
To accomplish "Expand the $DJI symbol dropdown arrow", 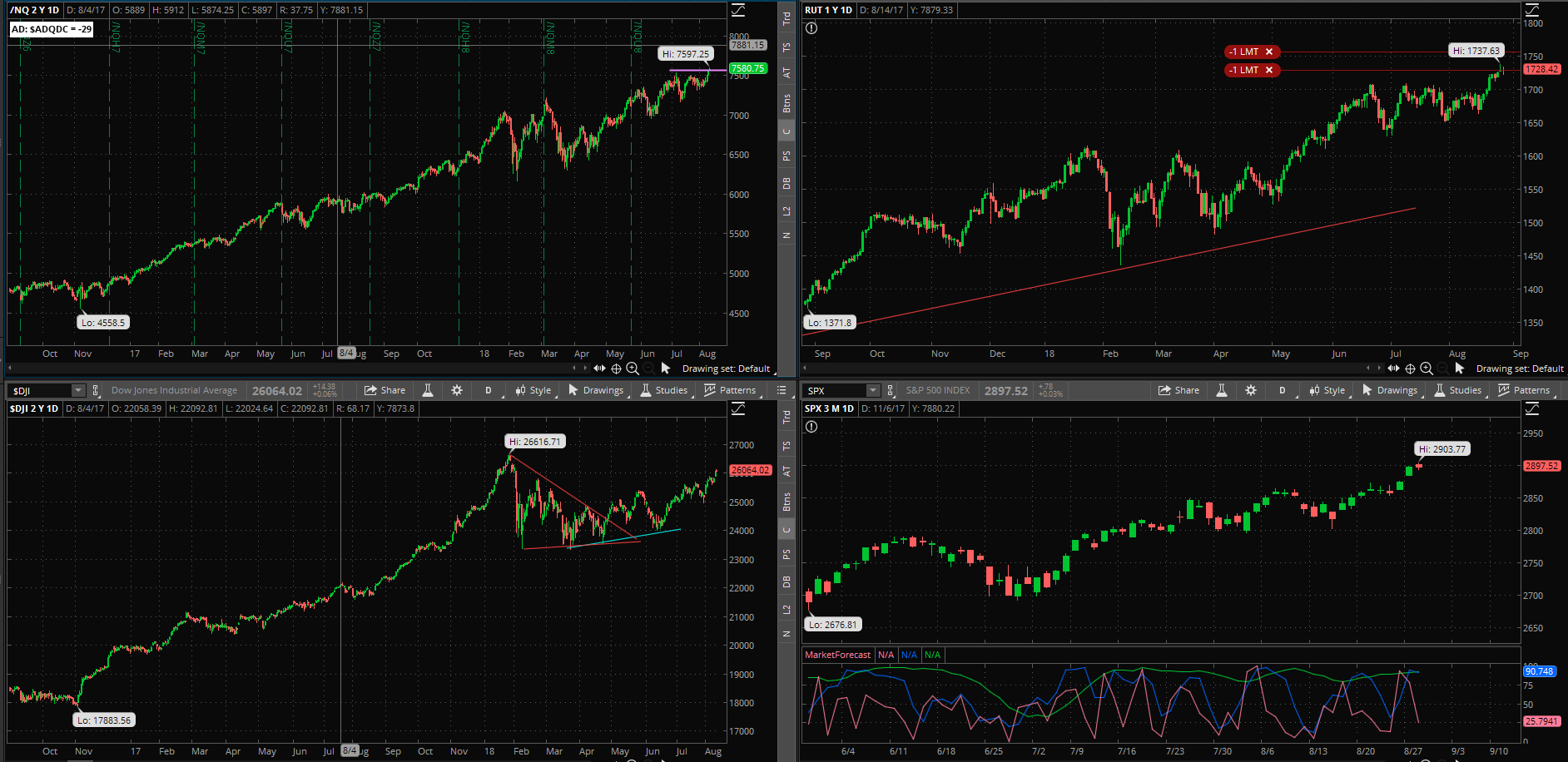I will 78,390.
